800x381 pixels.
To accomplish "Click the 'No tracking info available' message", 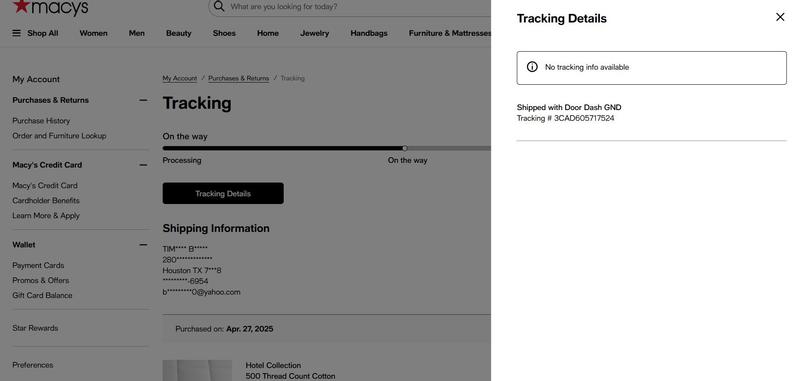I will [x=587, y=67].
